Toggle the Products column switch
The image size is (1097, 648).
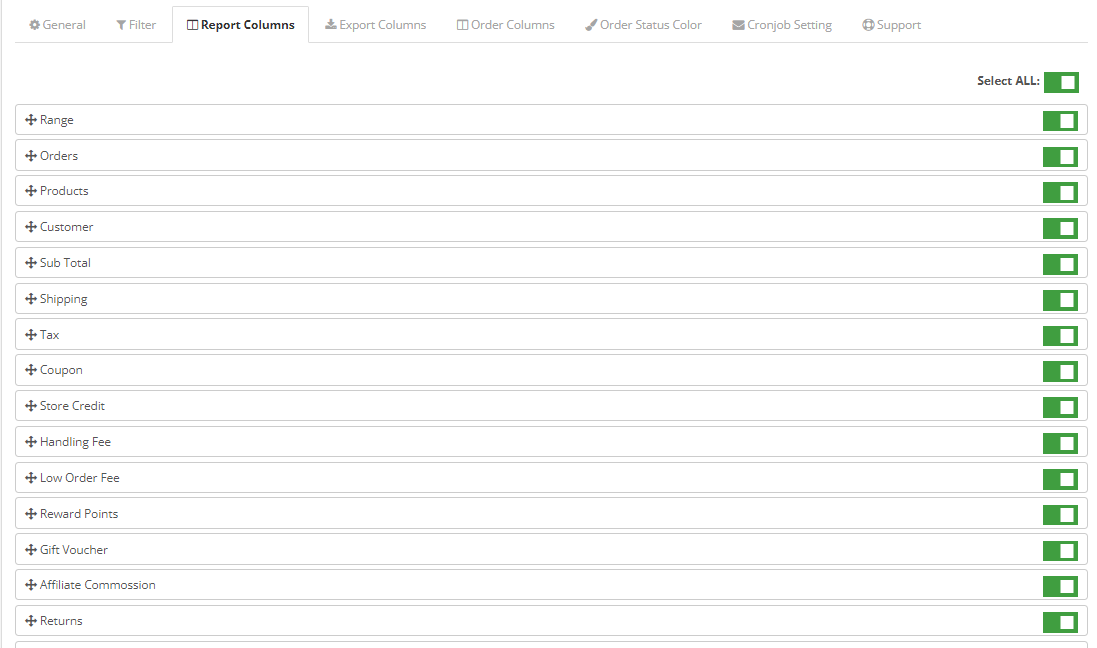[1060, 192]
